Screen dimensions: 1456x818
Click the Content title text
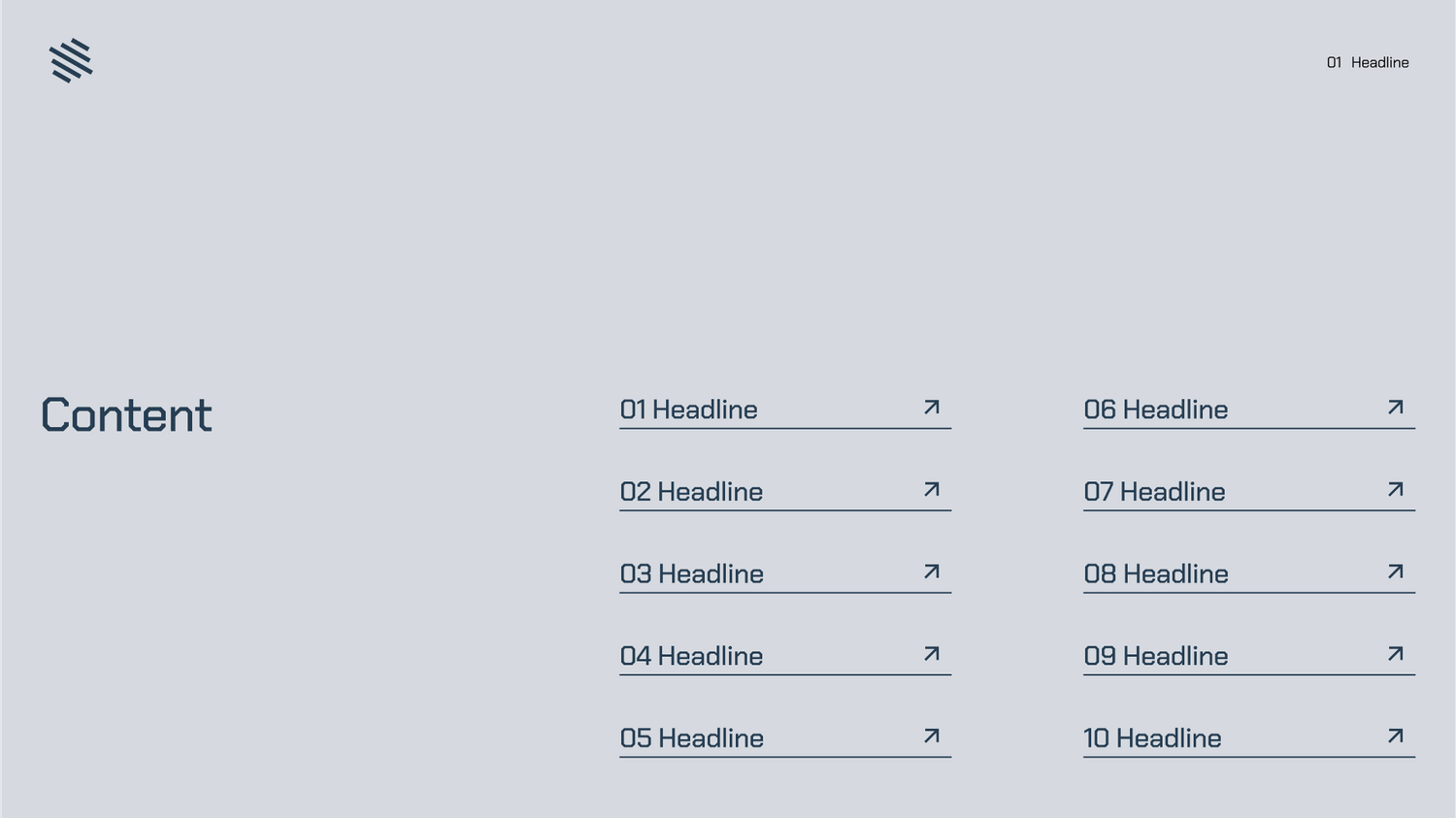coord(126,415)
